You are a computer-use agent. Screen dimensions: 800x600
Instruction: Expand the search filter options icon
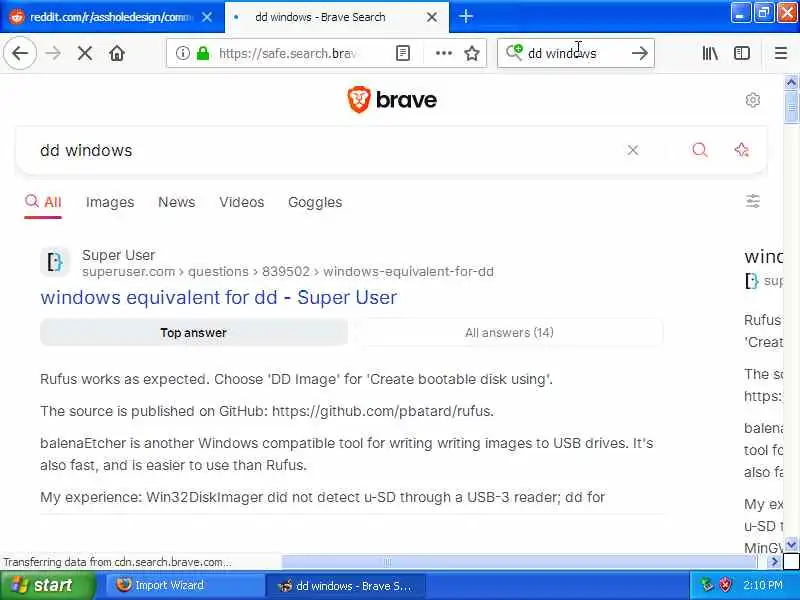(753, 202)
